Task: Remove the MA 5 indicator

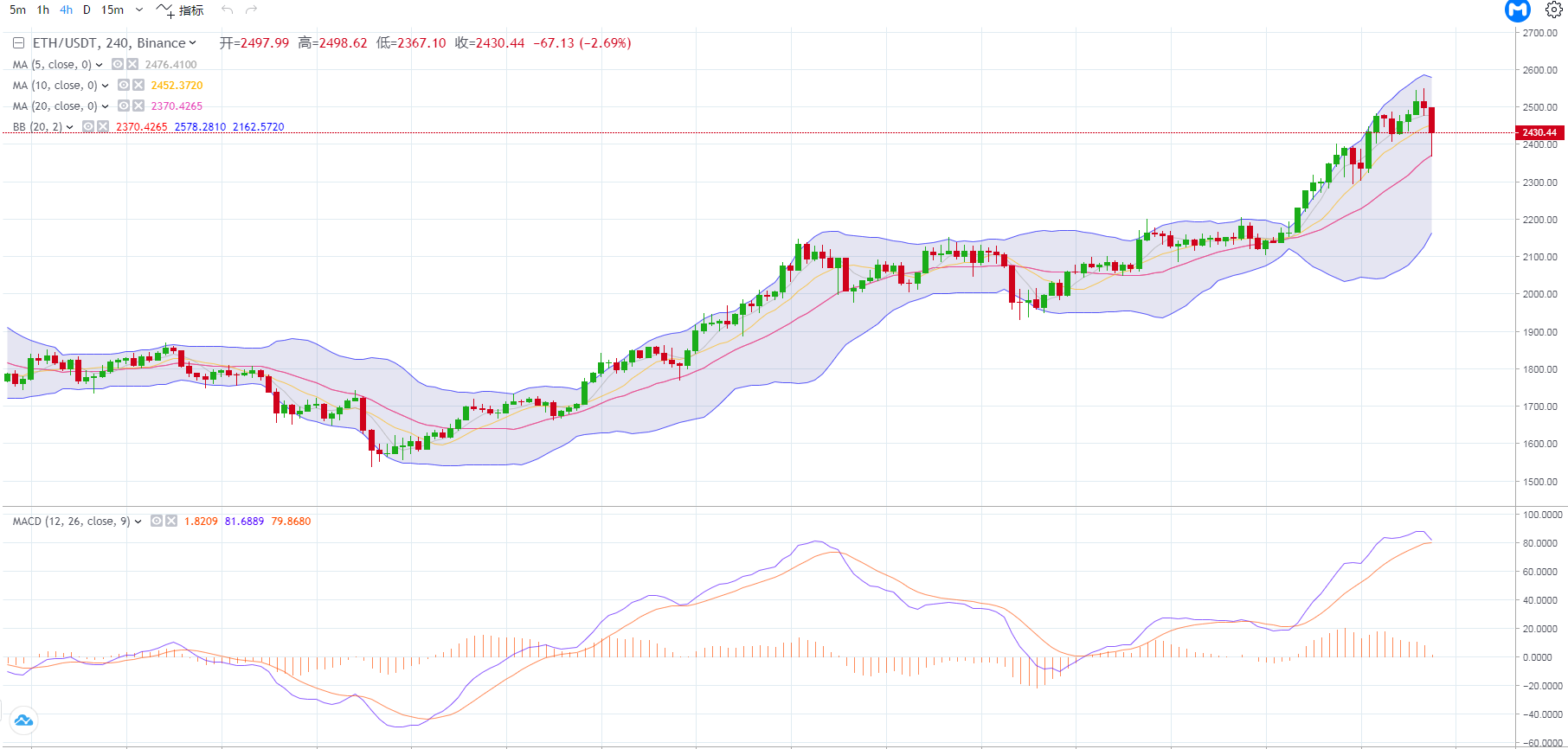Action: (132, 64)
